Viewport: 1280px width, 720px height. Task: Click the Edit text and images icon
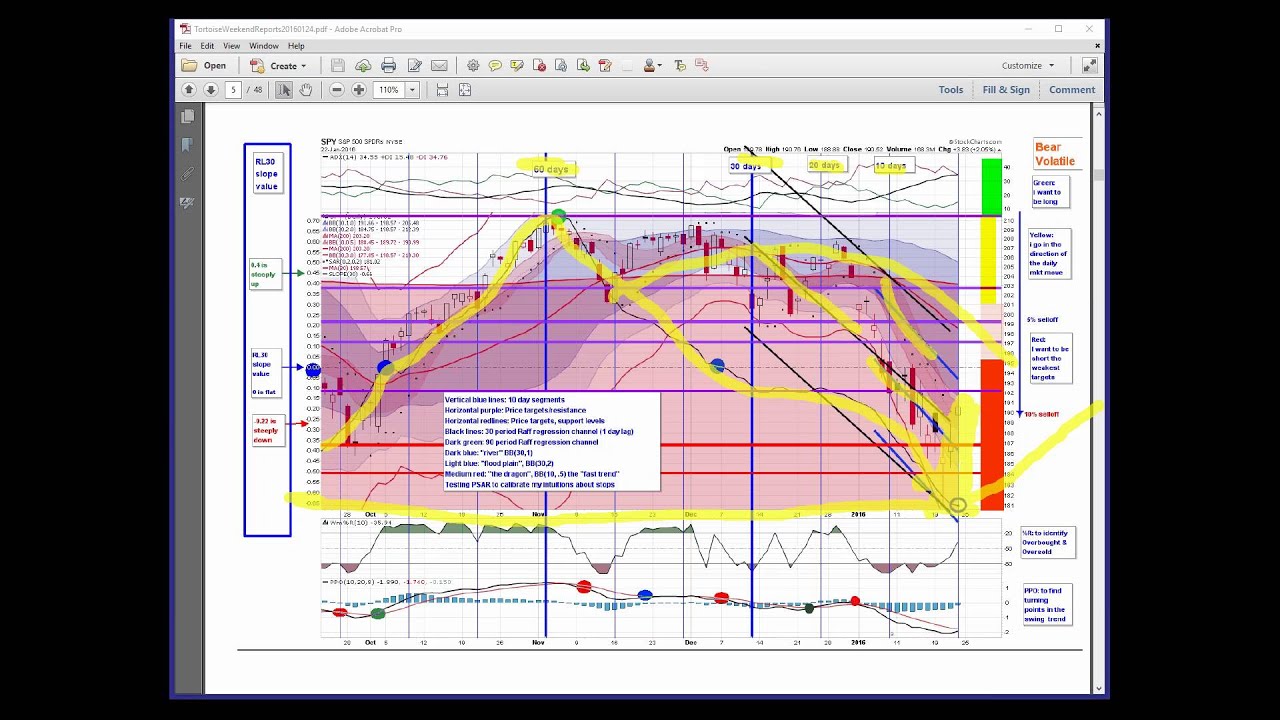(x=414, y=66)
